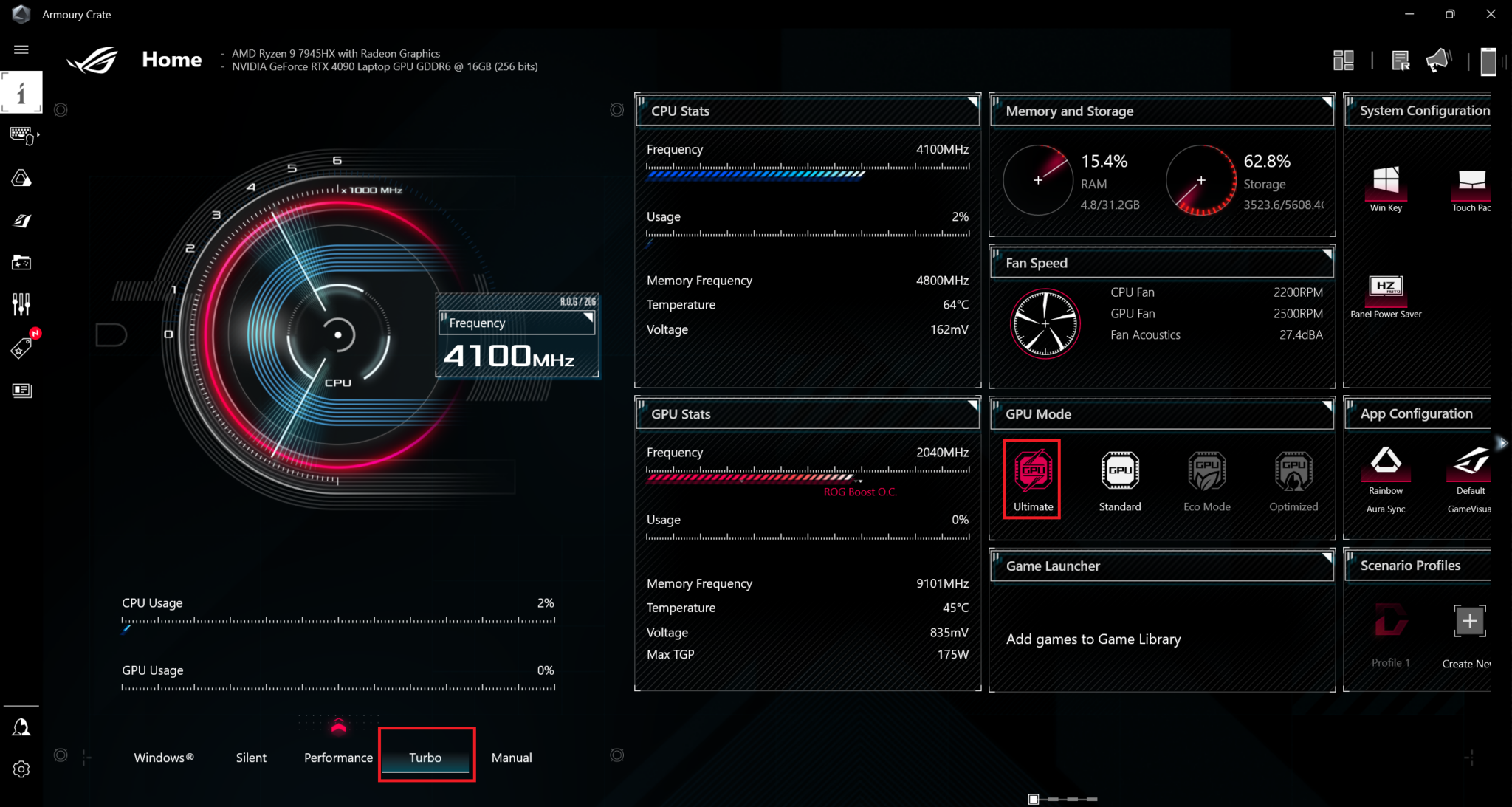Switch to the Manual performance tab
The image size is (1512, 807).
point(512,757)
